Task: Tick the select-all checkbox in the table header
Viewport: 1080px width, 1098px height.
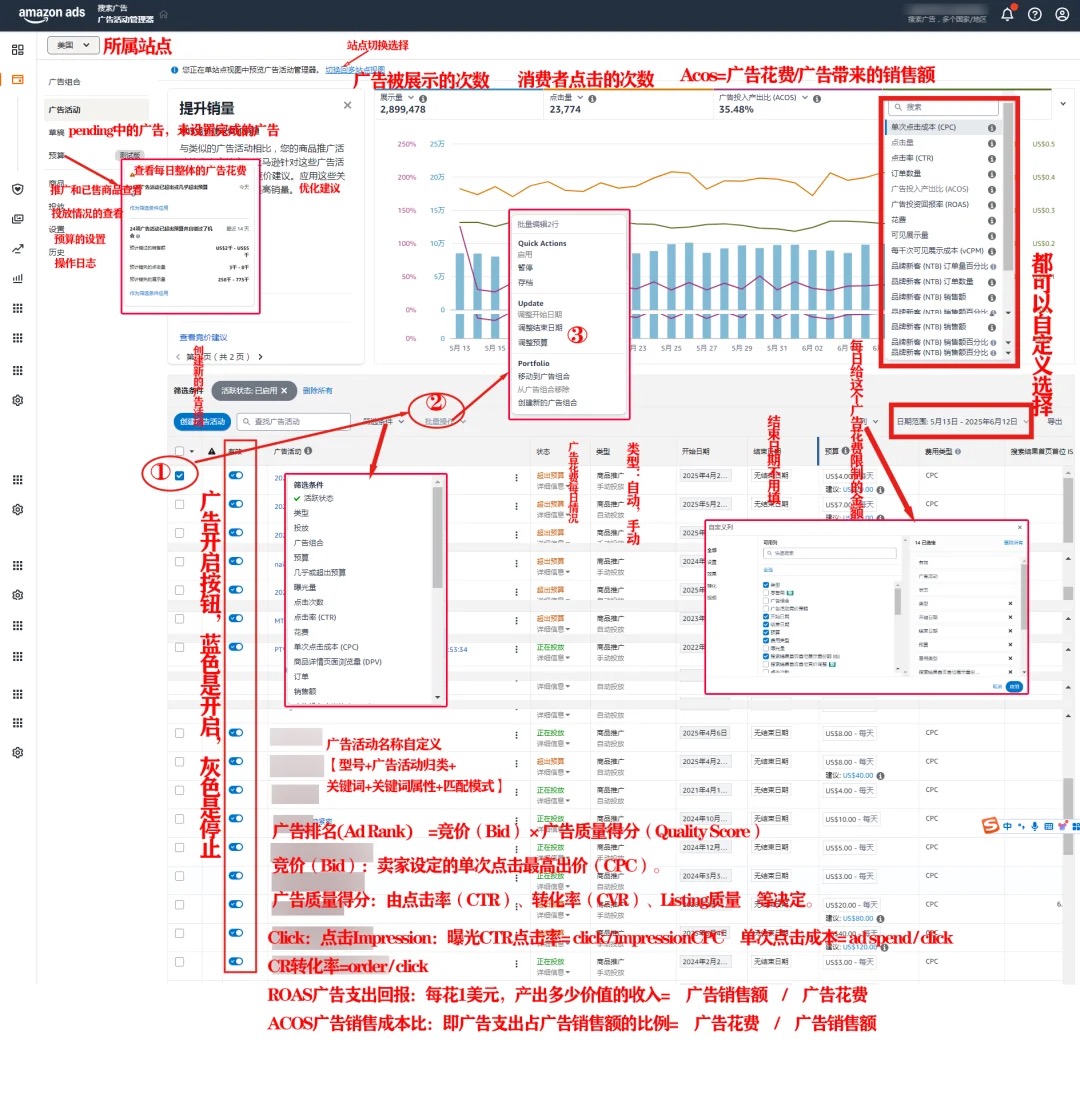Action: pos(179,451)
